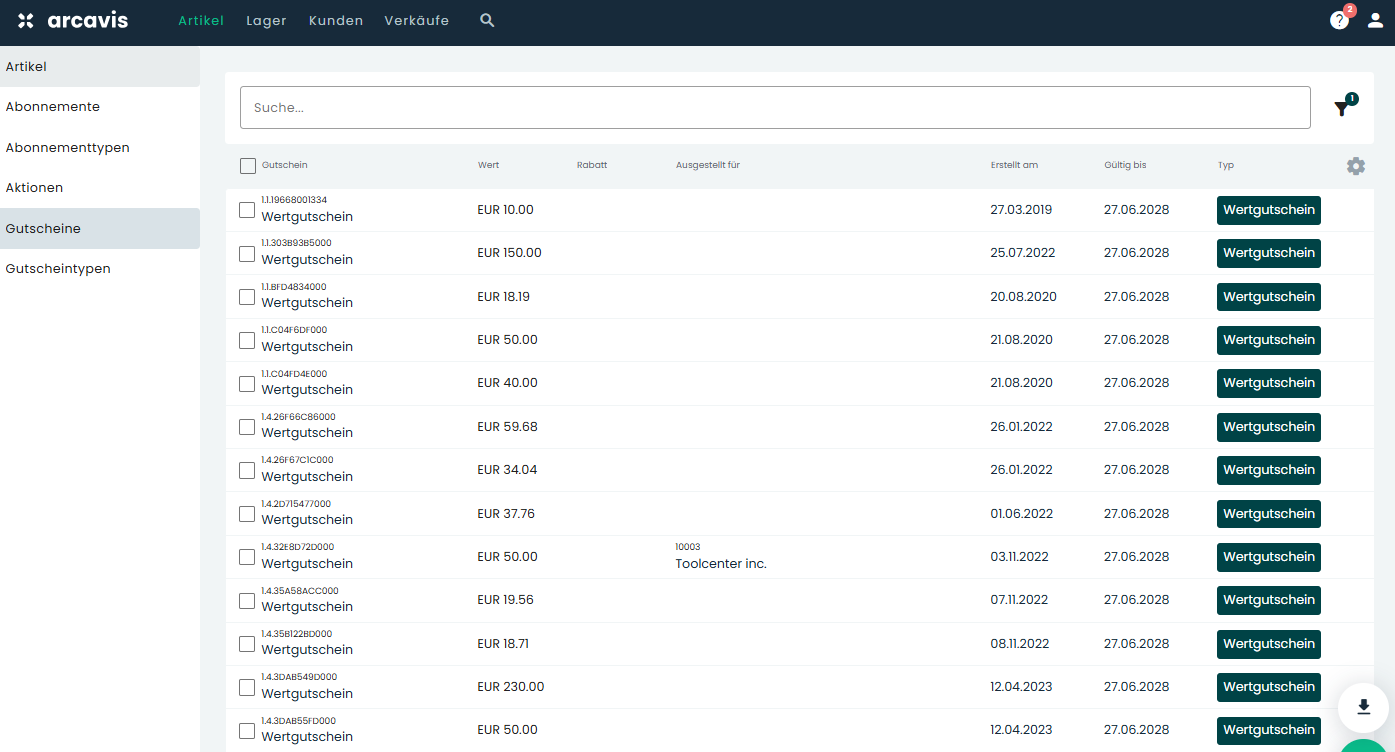The height and width of the screenshot is (752, 1395).
Task: Open the help icon with notification badge
Action: [x=1339, y=20]
